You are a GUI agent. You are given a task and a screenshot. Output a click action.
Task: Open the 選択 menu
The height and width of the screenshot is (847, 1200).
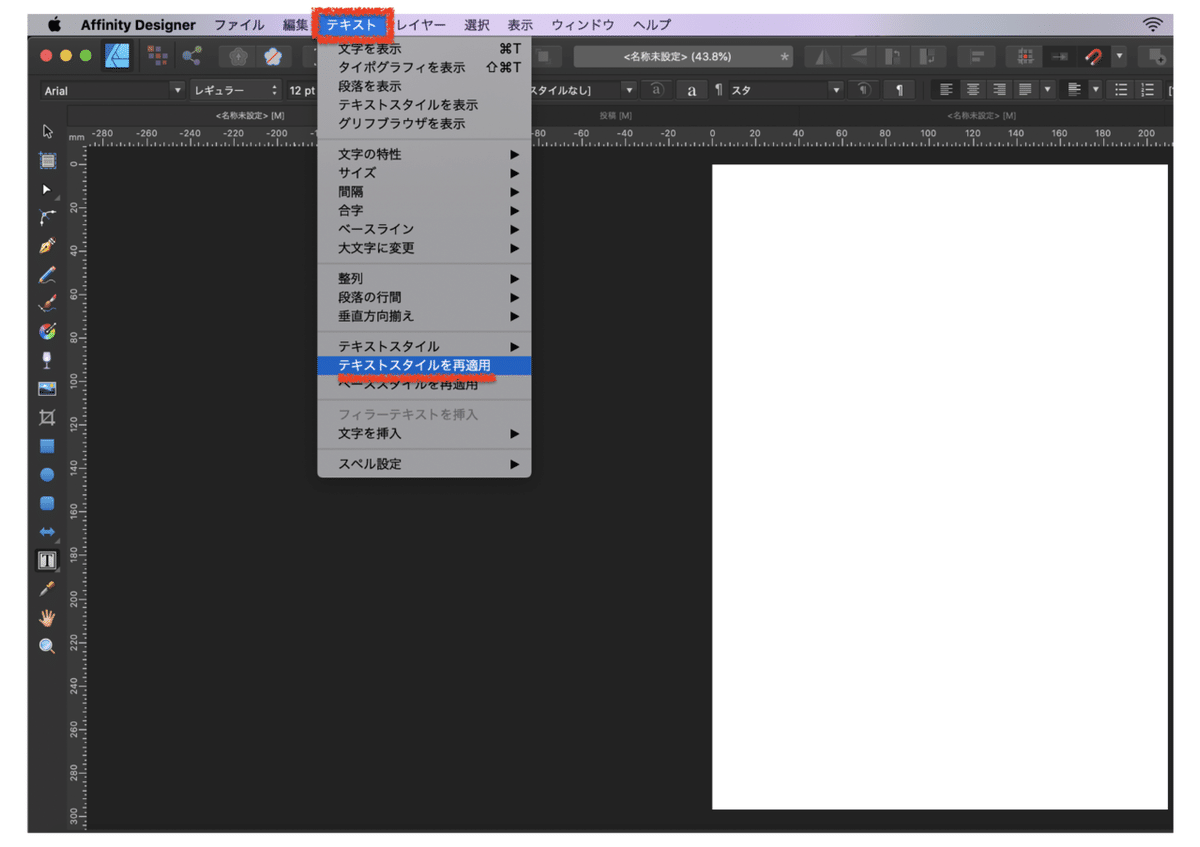(x=477, y=24)
